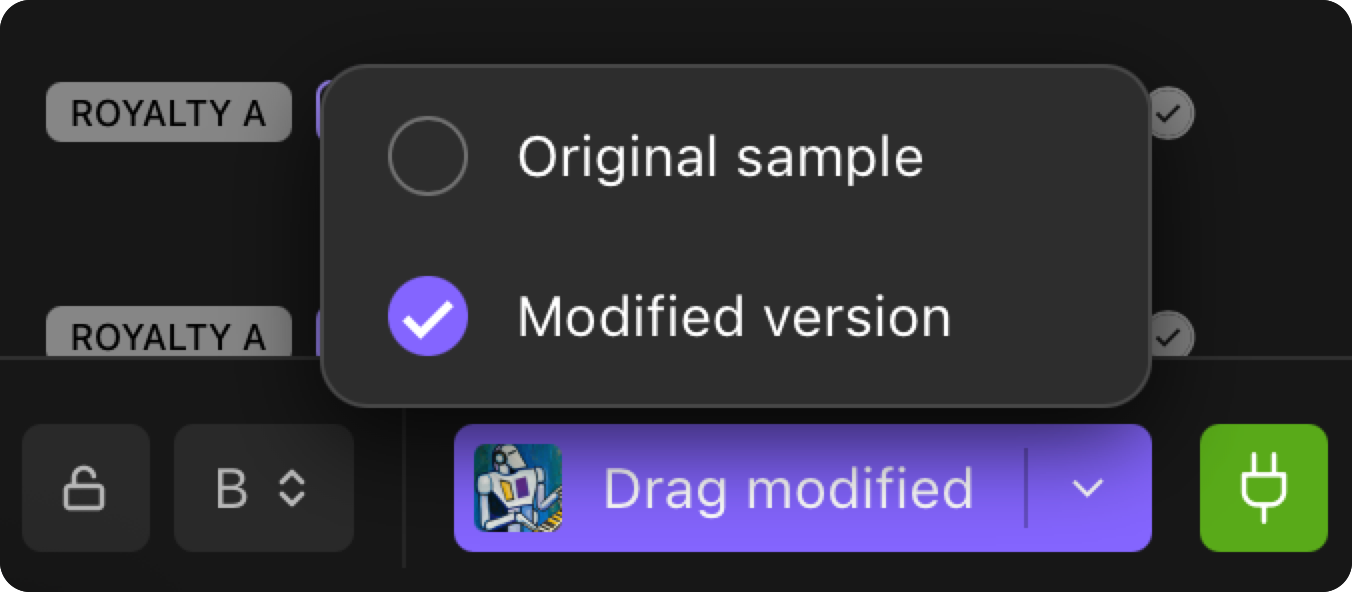Click the vertical separator left of Drag modified

(x=404, y=488)
